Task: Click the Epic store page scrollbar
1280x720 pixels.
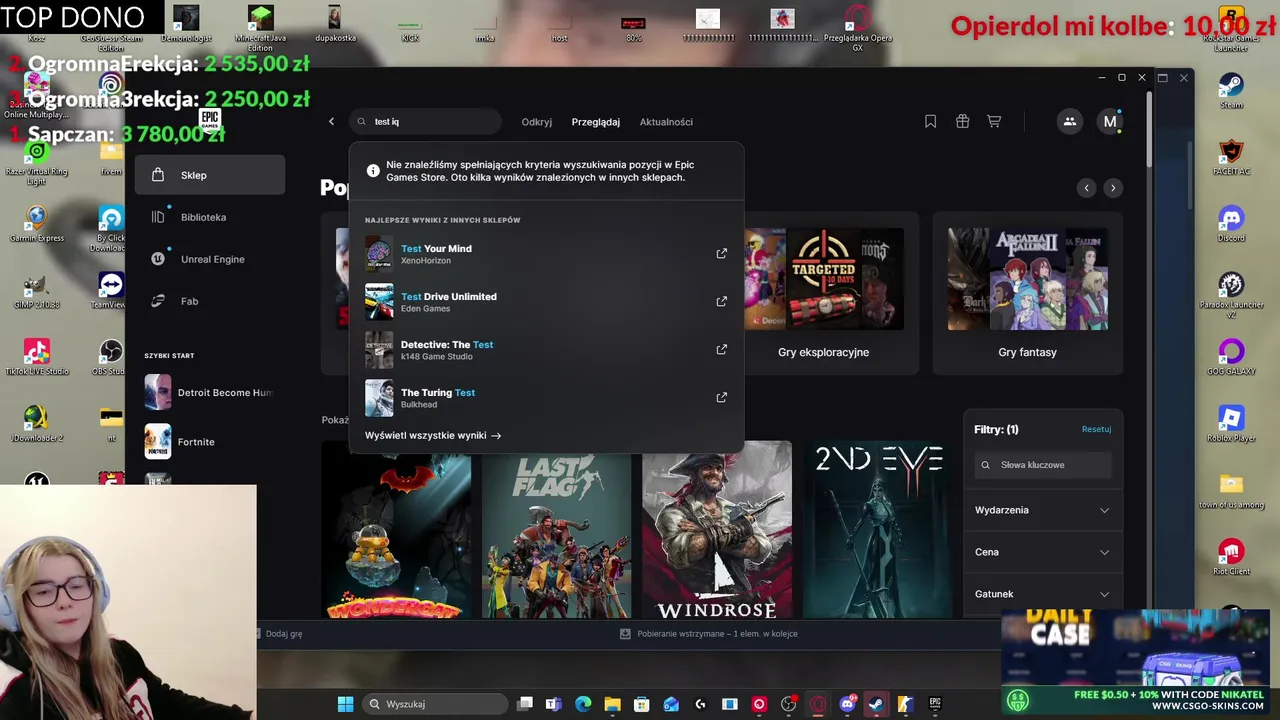Action: tap(1150, 130)
